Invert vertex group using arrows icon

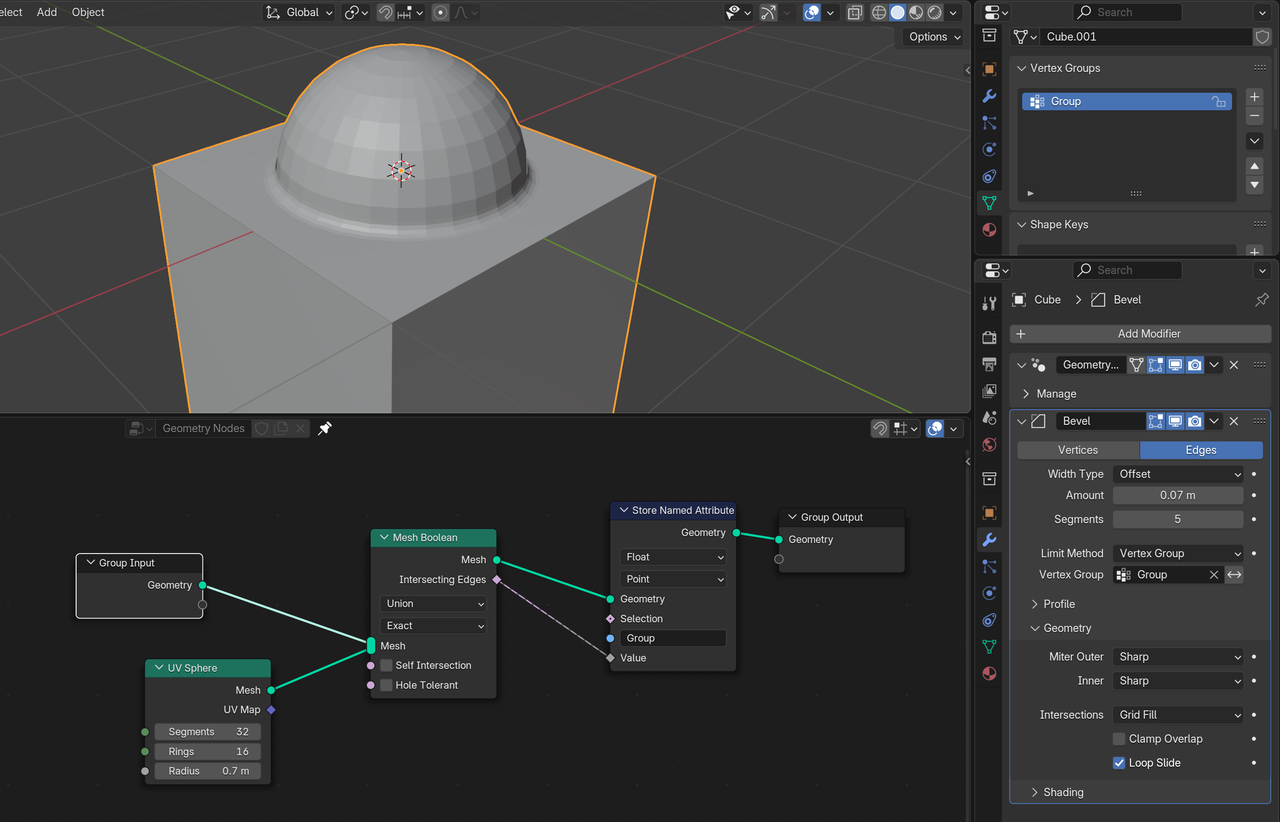click(x=1235, y=575)
